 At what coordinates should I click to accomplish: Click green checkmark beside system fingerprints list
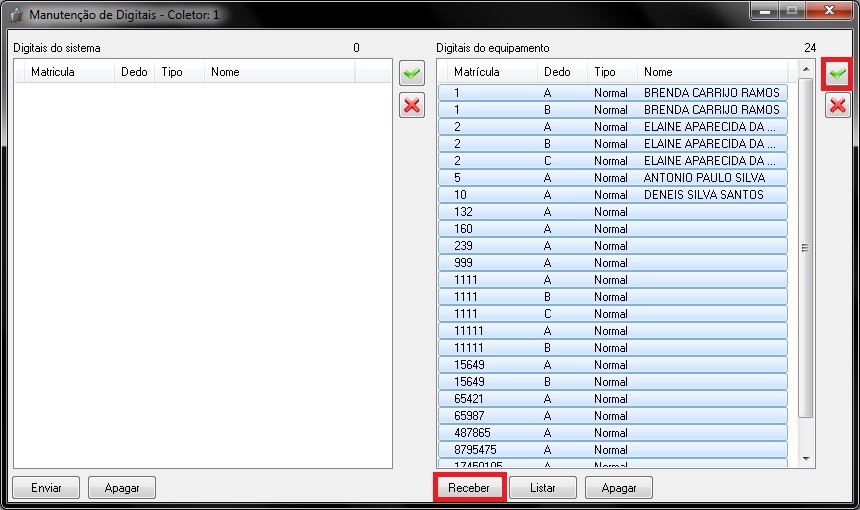411,73
